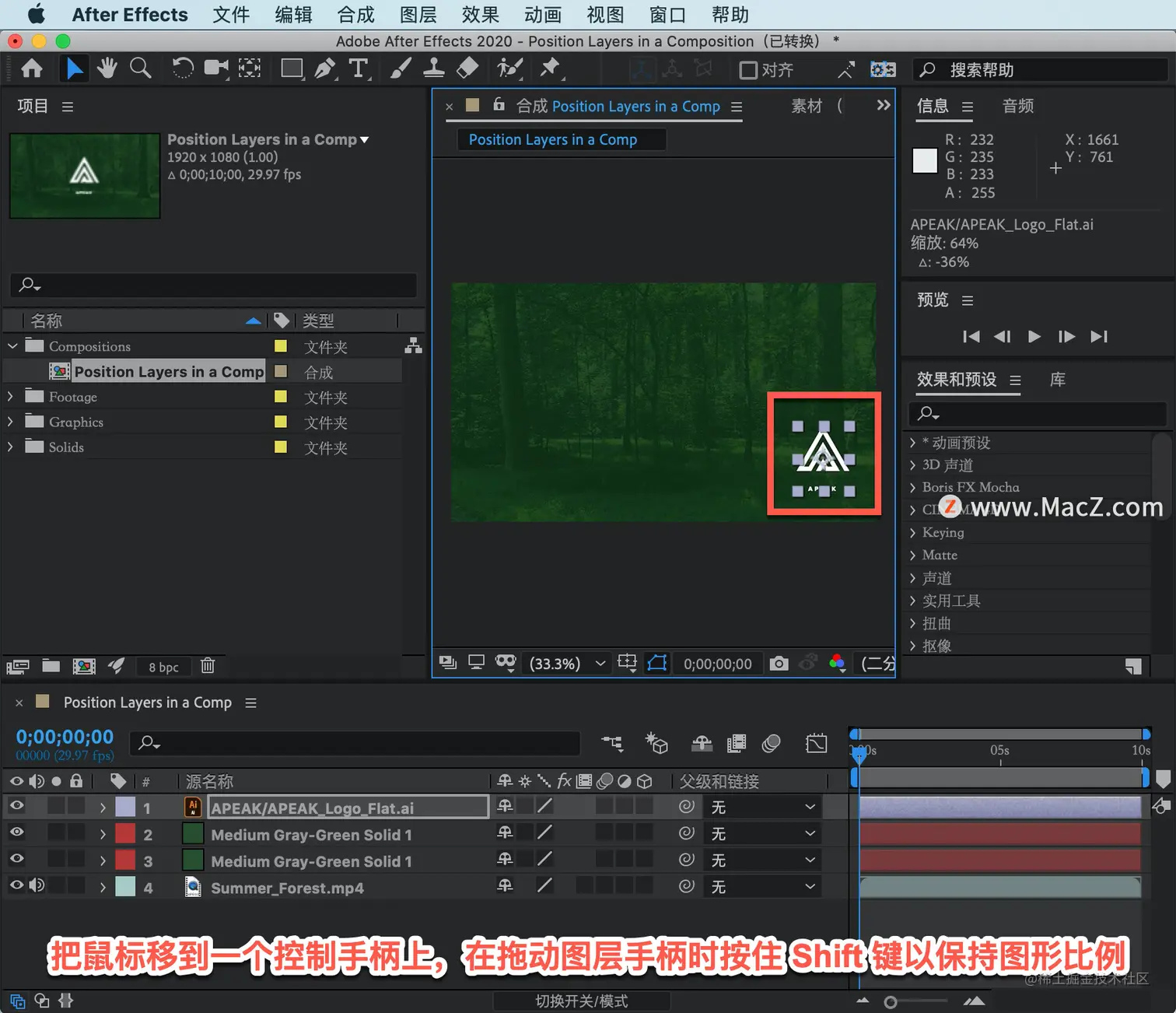Select the Puppet Pin tool
Image resolution: width=1176 pixels, height=1013 pixels.
point(551,68)
